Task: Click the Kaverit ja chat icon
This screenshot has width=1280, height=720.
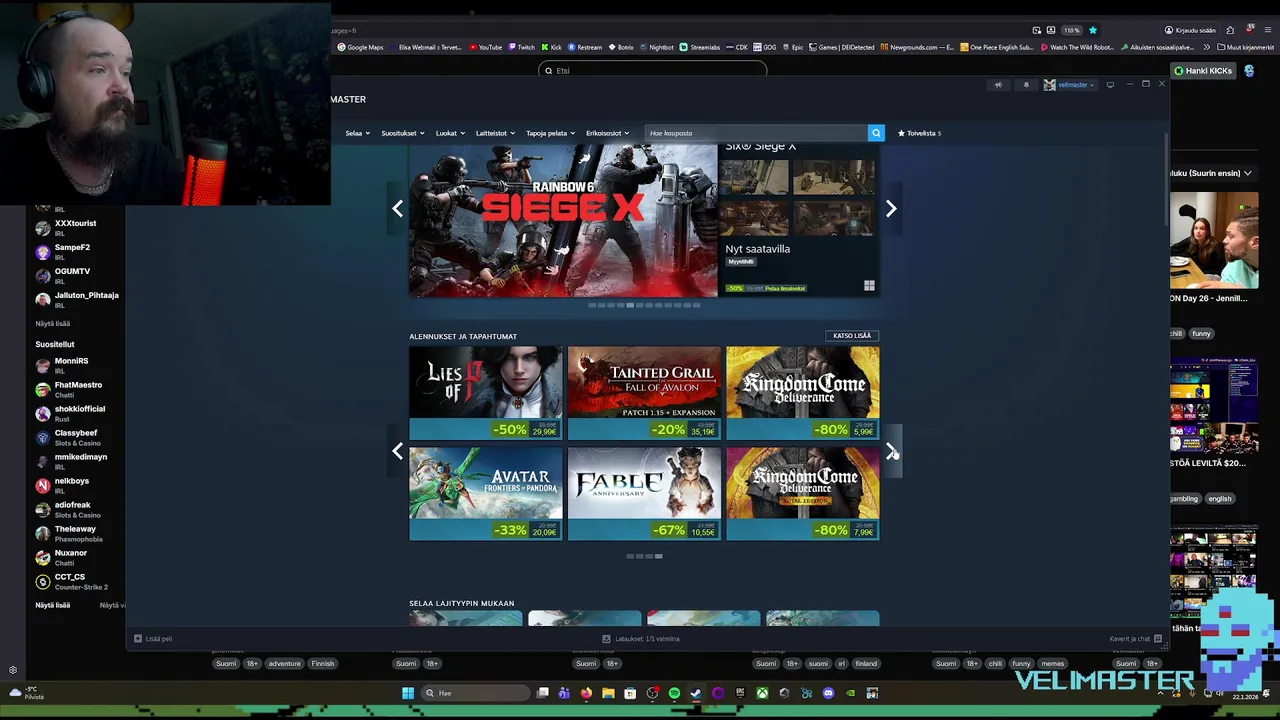Action: pos(1158,638)
